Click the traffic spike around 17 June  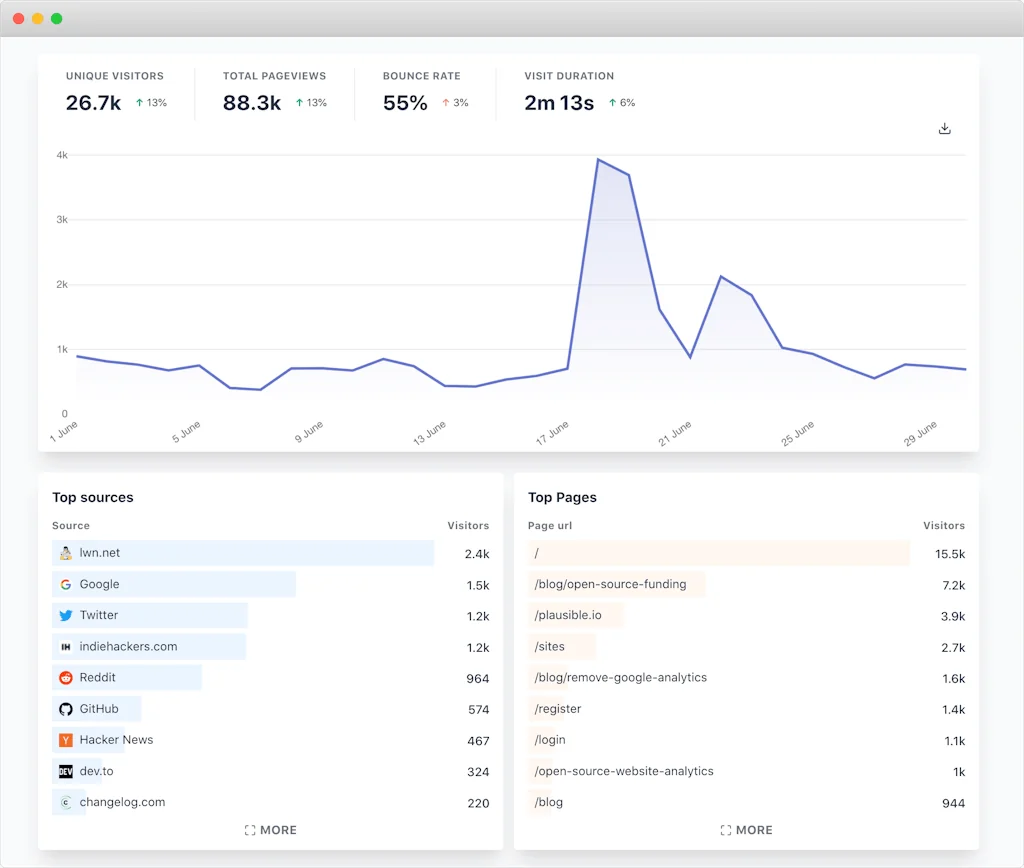(x=599, y=160)
